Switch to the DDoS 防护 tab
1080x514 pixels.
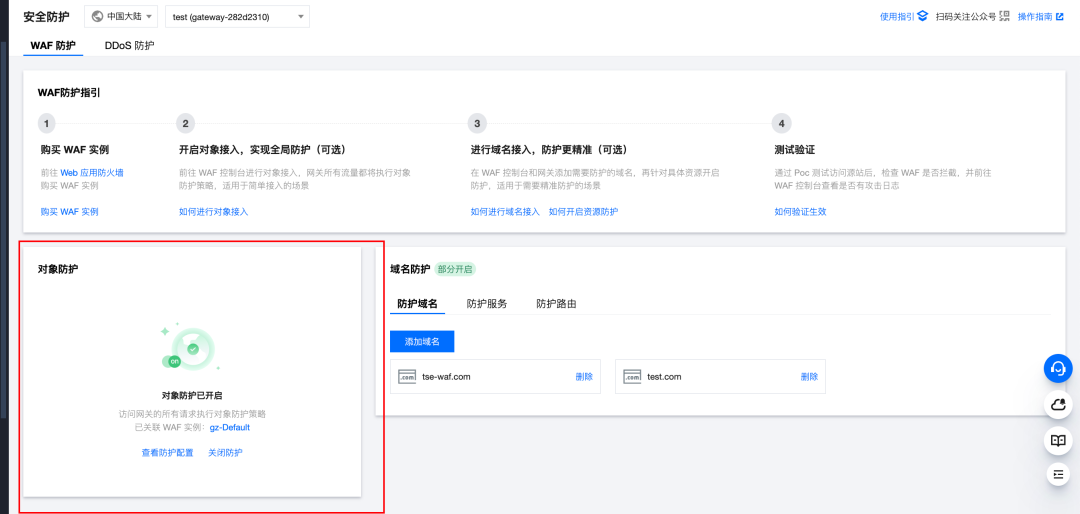129,46
